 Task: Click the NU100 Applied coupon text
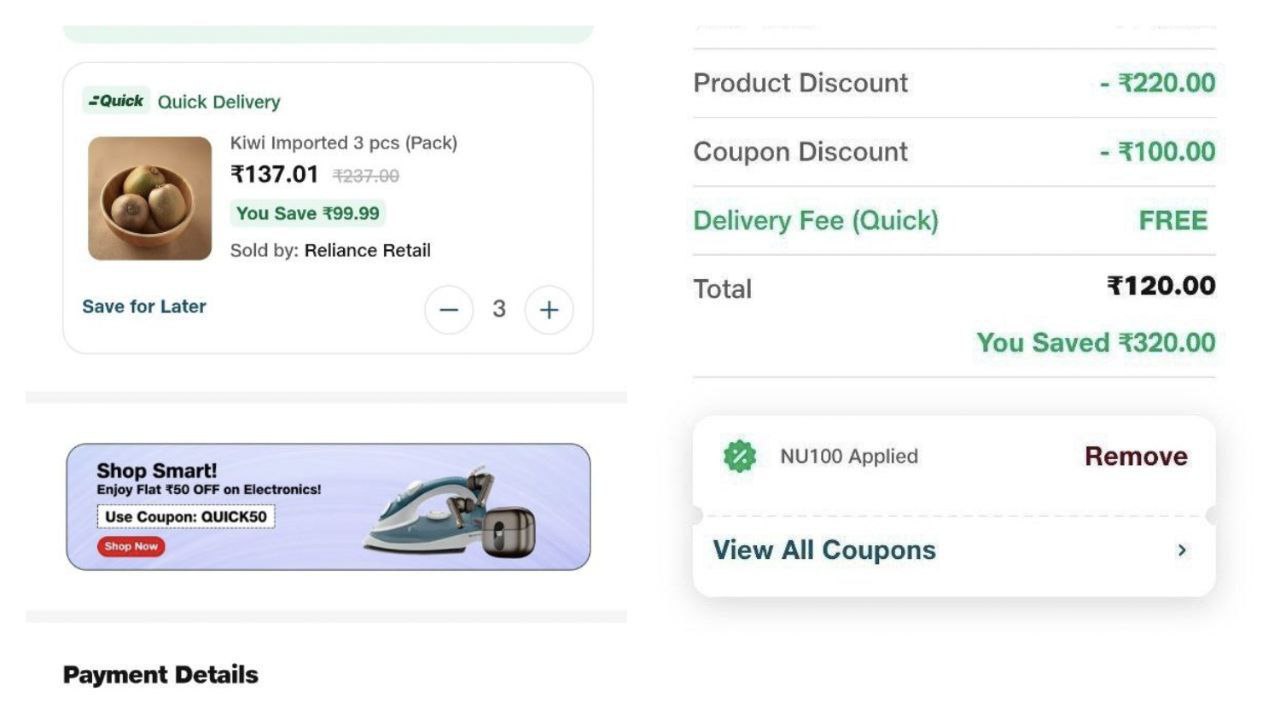pos(849,457)
